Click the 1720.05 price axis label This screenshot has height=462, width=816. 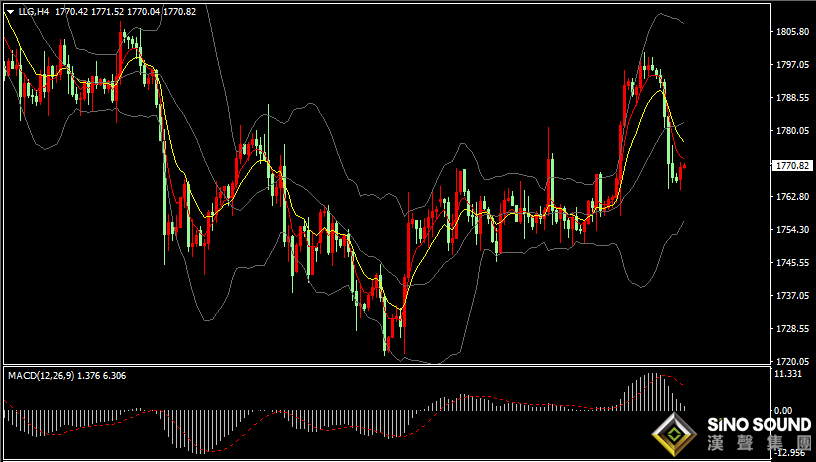point(792,361)
